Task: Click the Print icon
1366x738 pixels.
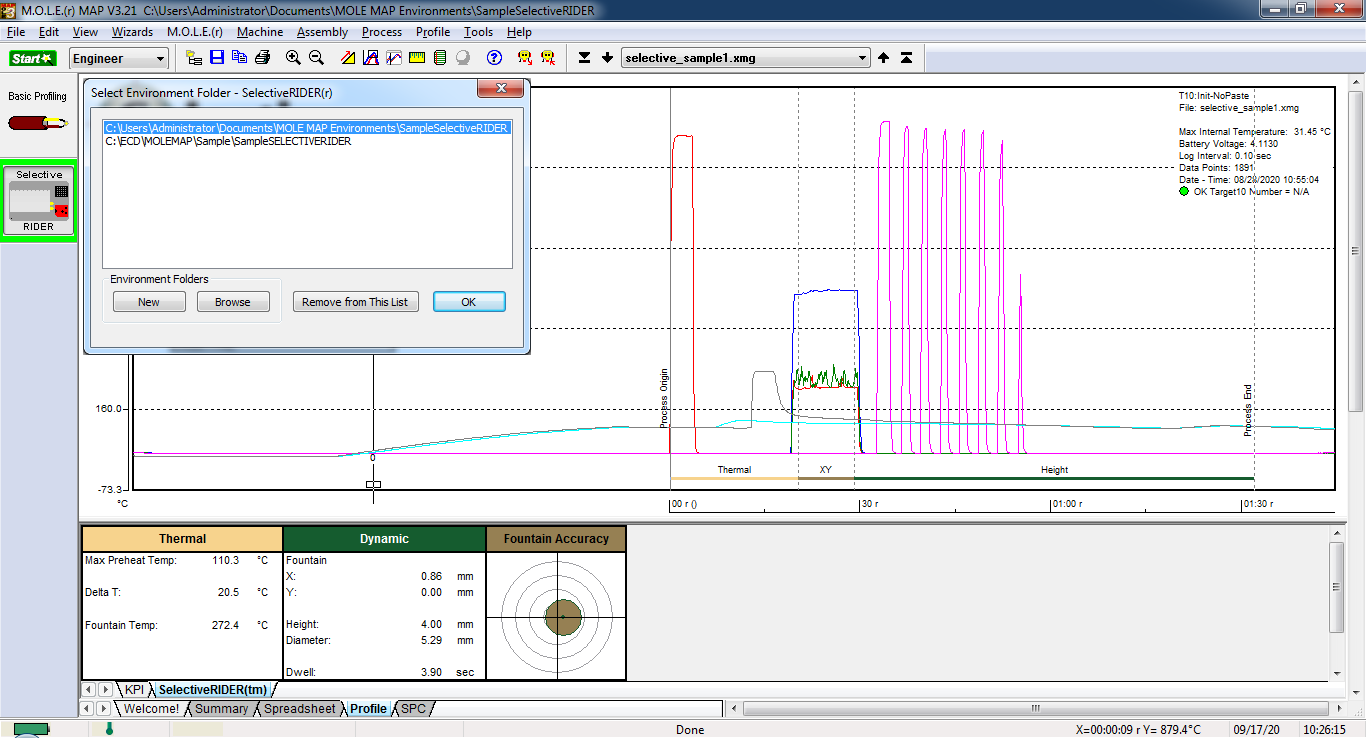Action: coord(262,59)
